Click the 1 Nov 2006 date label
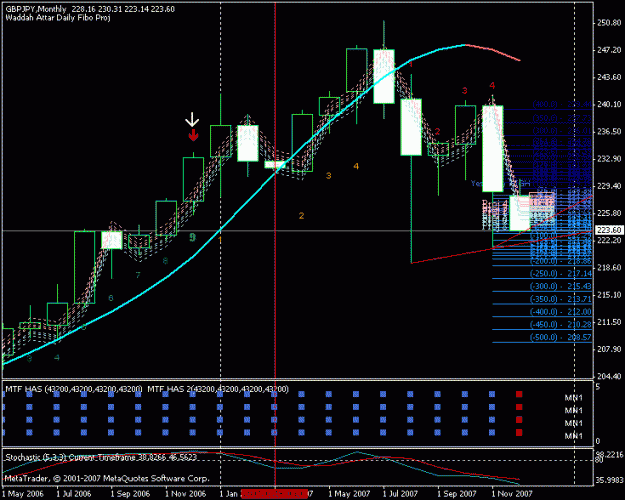The height and width of the screenshot is (500, 625). point(185,494)
